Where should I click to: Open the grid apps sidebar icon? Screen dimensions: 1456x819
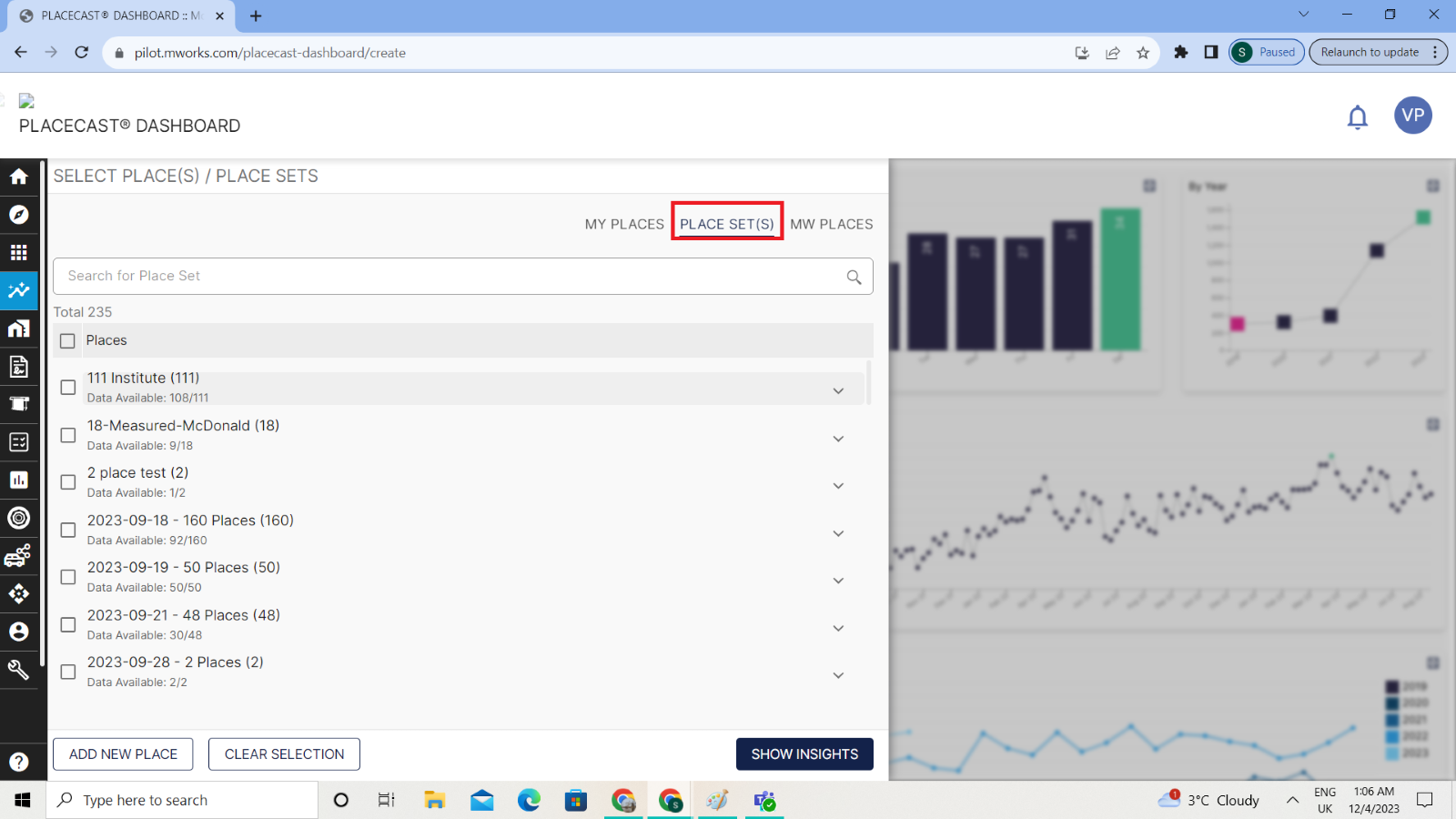(19, 252)
